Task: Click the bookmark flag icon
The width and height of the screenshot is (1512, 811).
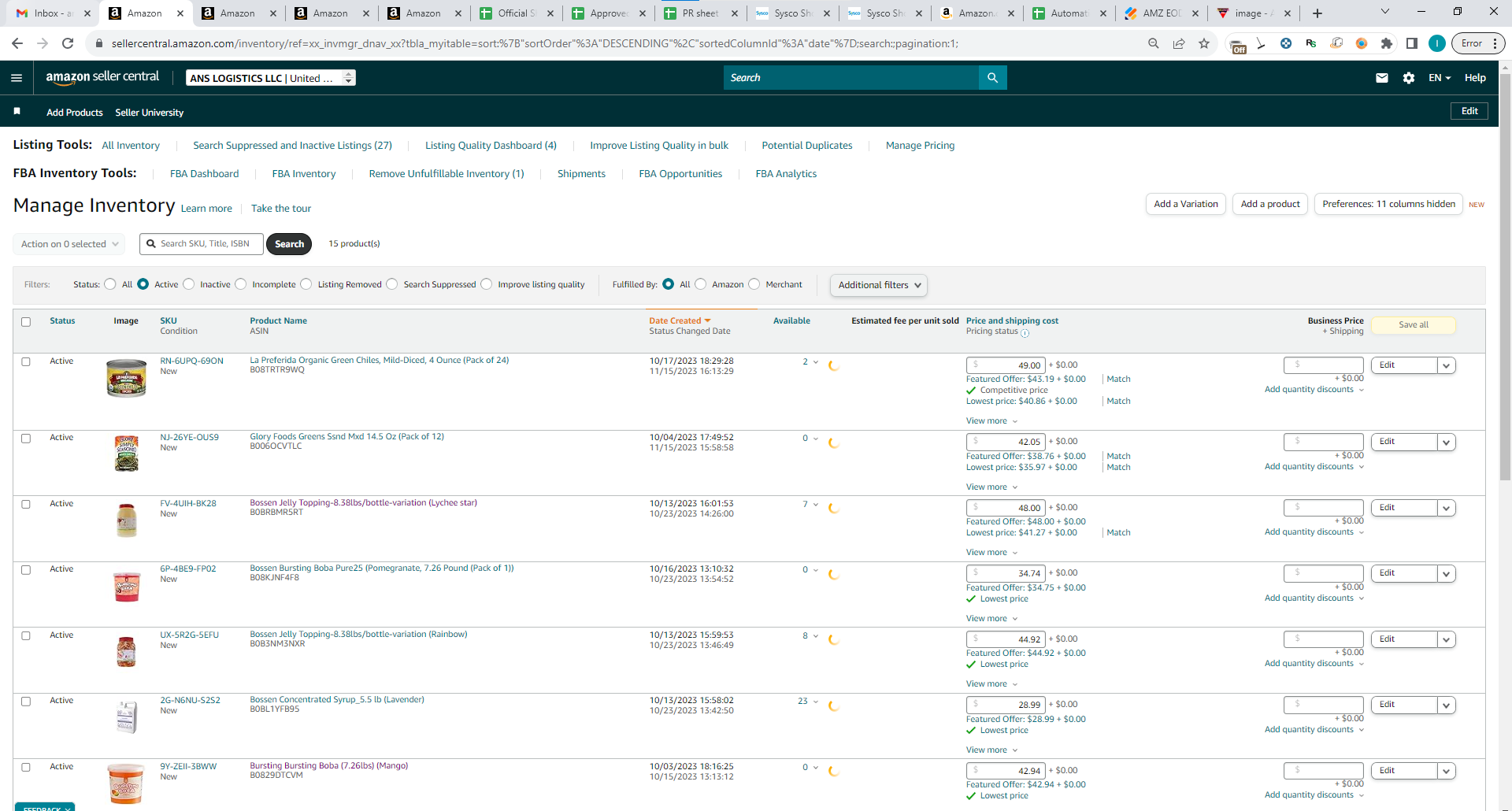Action: pos(17,112)
